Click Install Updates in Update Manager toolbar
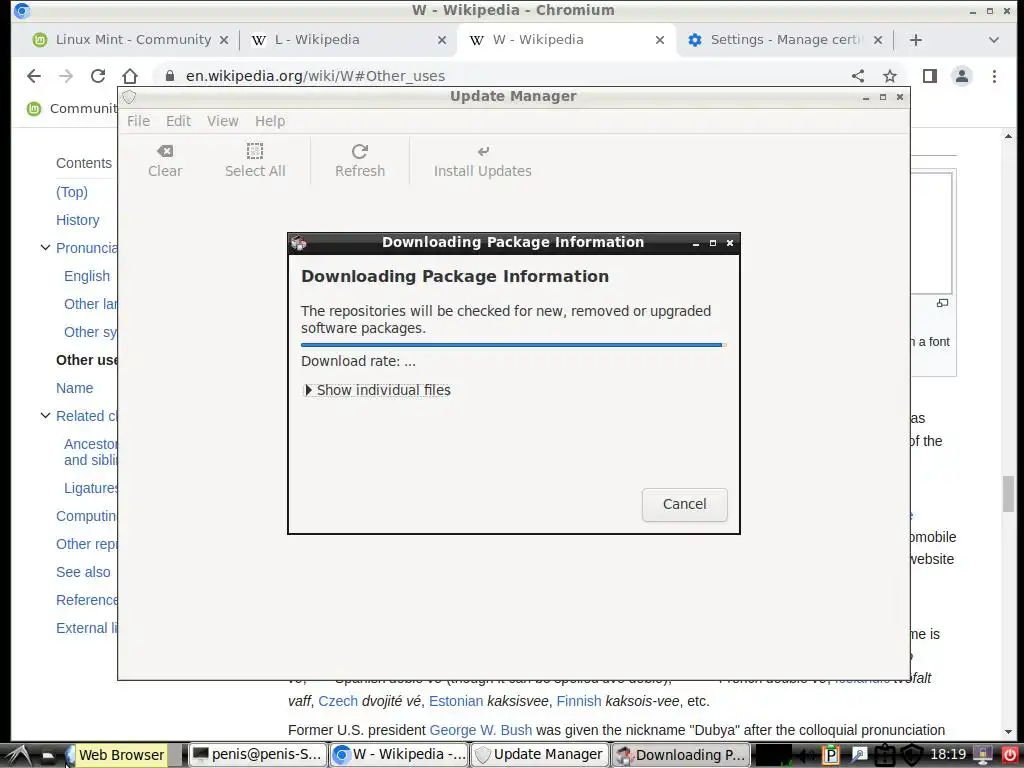Screen dimensions: 1024x768 click(x=483, y=161)
